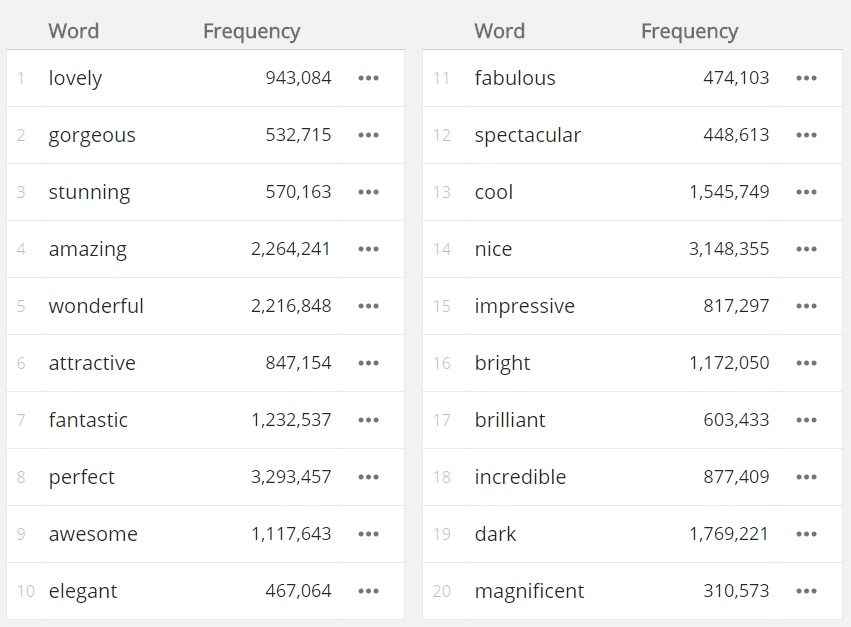Sort by the left Frequency column header
This screenshot has width=851, height=627.
pyautogui.click(x=251, y=31)
